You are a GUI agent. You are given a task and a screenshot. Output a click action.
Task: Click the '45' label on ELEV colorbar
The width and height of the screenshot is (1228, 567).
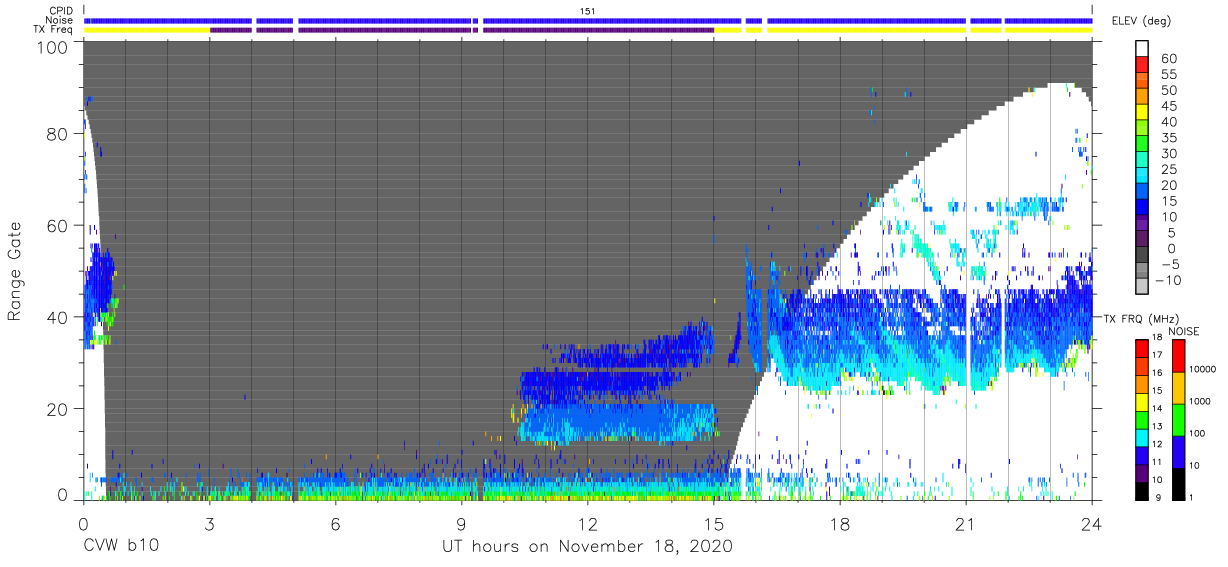tap(1168, 106)
